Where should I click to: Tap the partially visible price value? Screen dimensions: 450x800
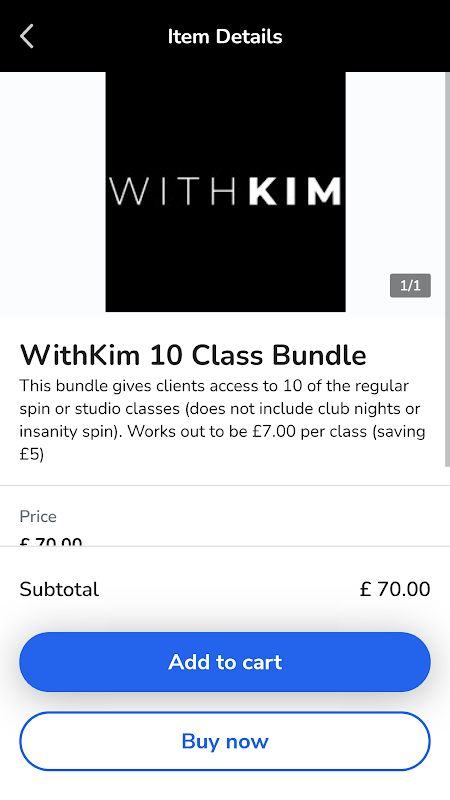pos(51,542)
